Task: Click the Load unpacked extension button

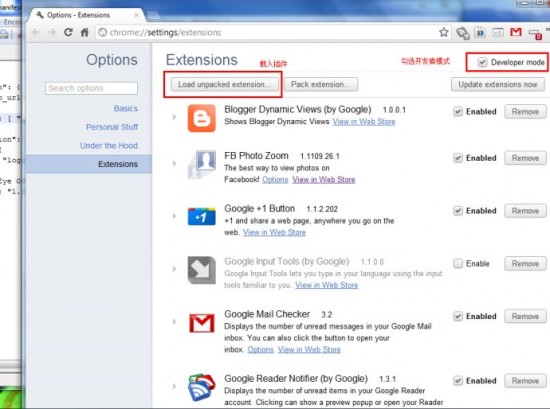Action: 225,85
